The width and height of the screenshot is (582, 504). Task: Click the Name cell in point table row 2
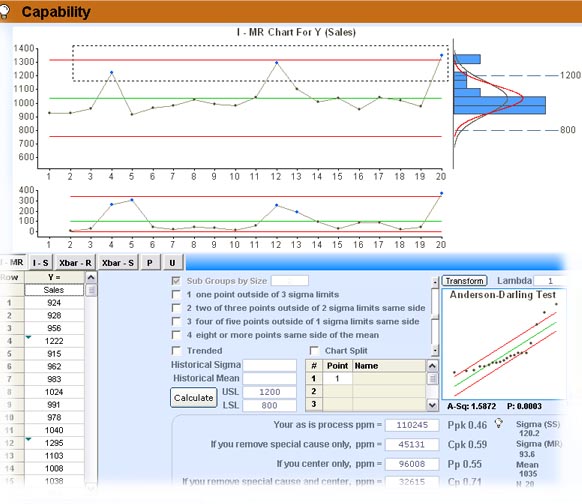pyautogui.click(x=389, y=391)
